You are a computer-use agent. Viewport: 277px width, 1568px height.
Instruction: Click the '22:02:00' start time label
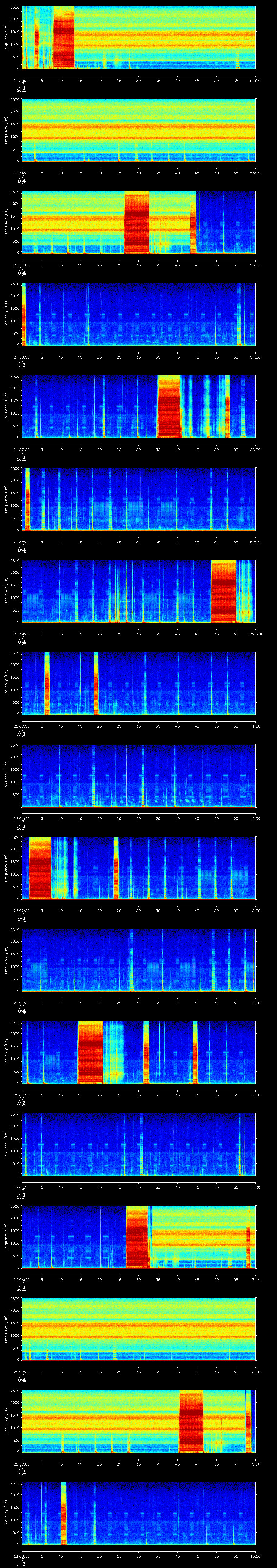tap(22, 910)
